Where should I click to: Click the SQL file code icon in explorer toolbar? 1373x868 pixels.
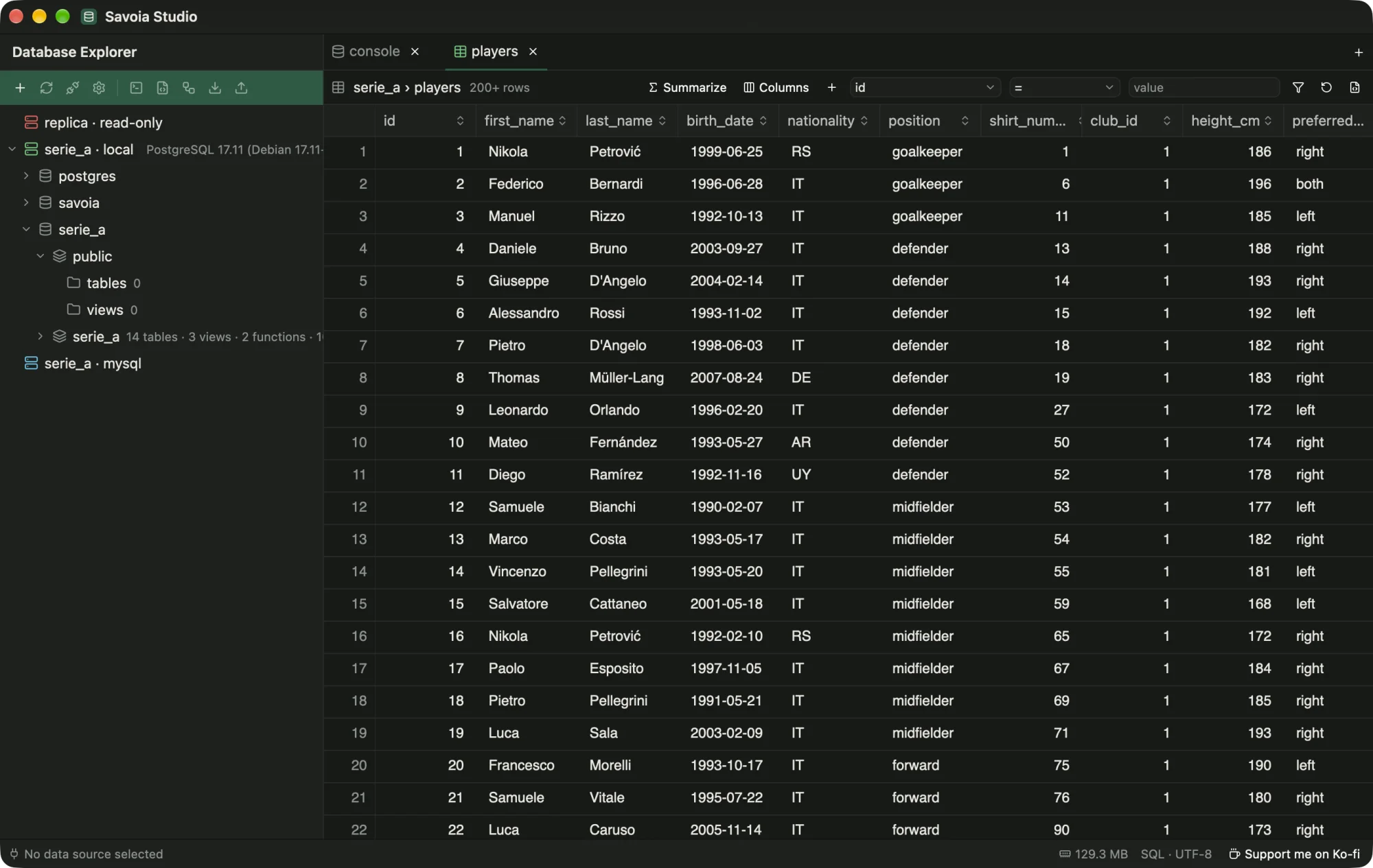(x=162, y=88)
